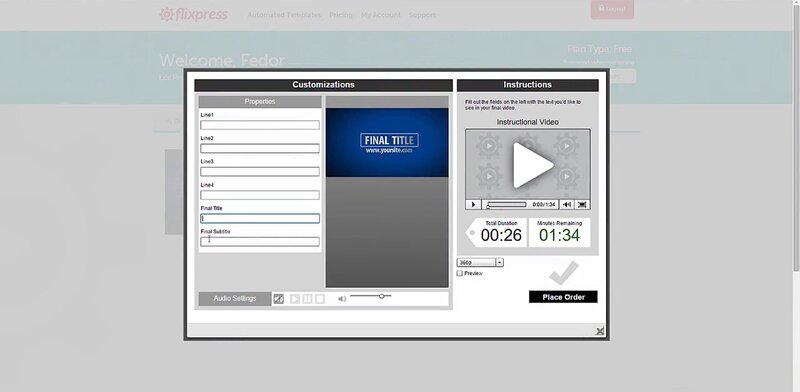Viewport: 800px width, 392px height.
Task: Click the Place Order button
Action: click(x=563, y=297)
